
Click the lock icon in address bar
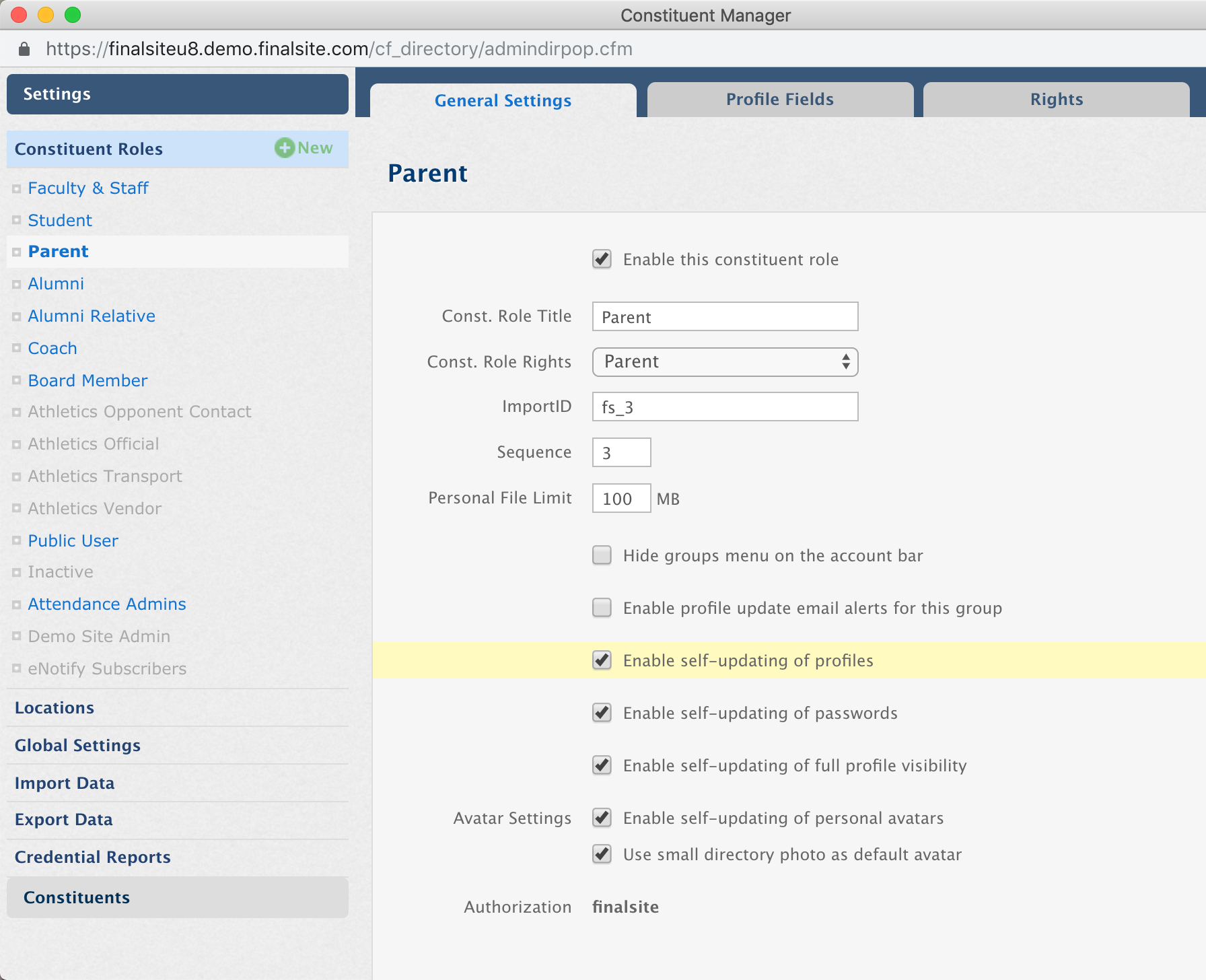(x=24, y=49)
